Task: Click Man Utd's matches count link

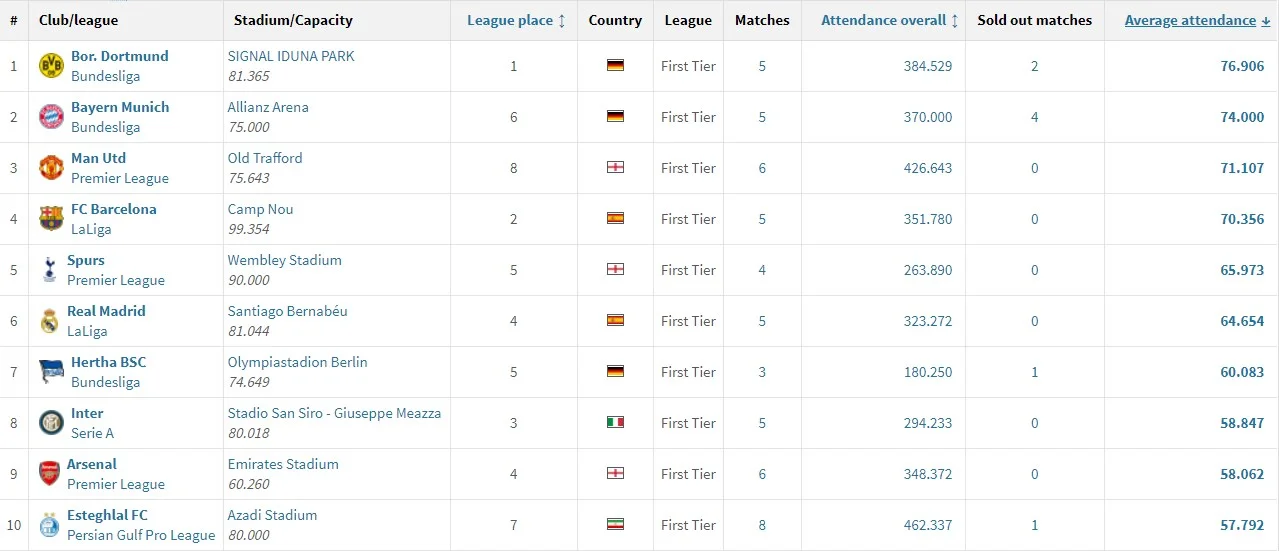Action: pyautogui.click(x=762, y=168)
